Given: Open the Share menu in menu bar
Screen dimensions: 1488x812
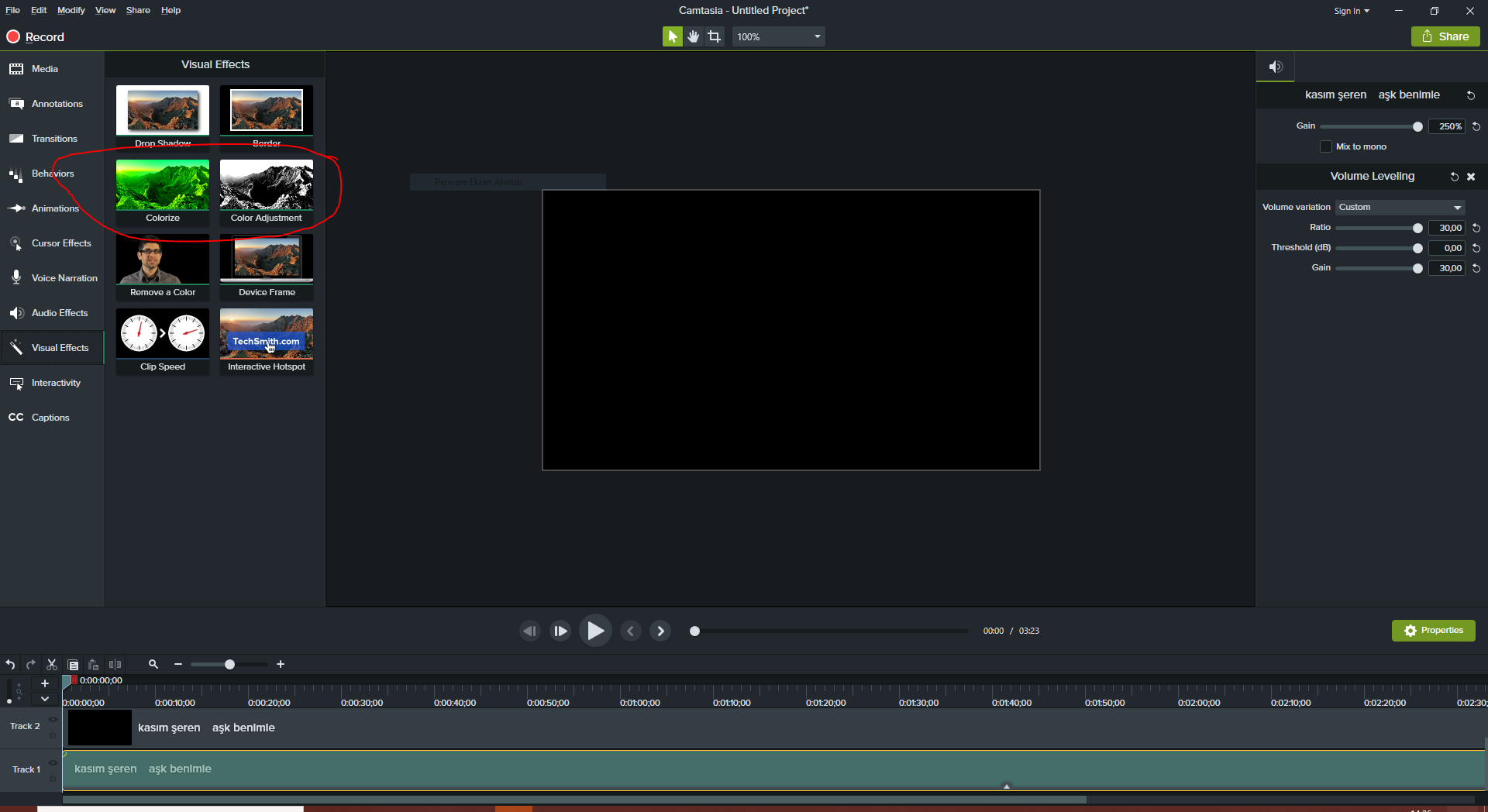Looking at the screenshot, I should [138, 10].
